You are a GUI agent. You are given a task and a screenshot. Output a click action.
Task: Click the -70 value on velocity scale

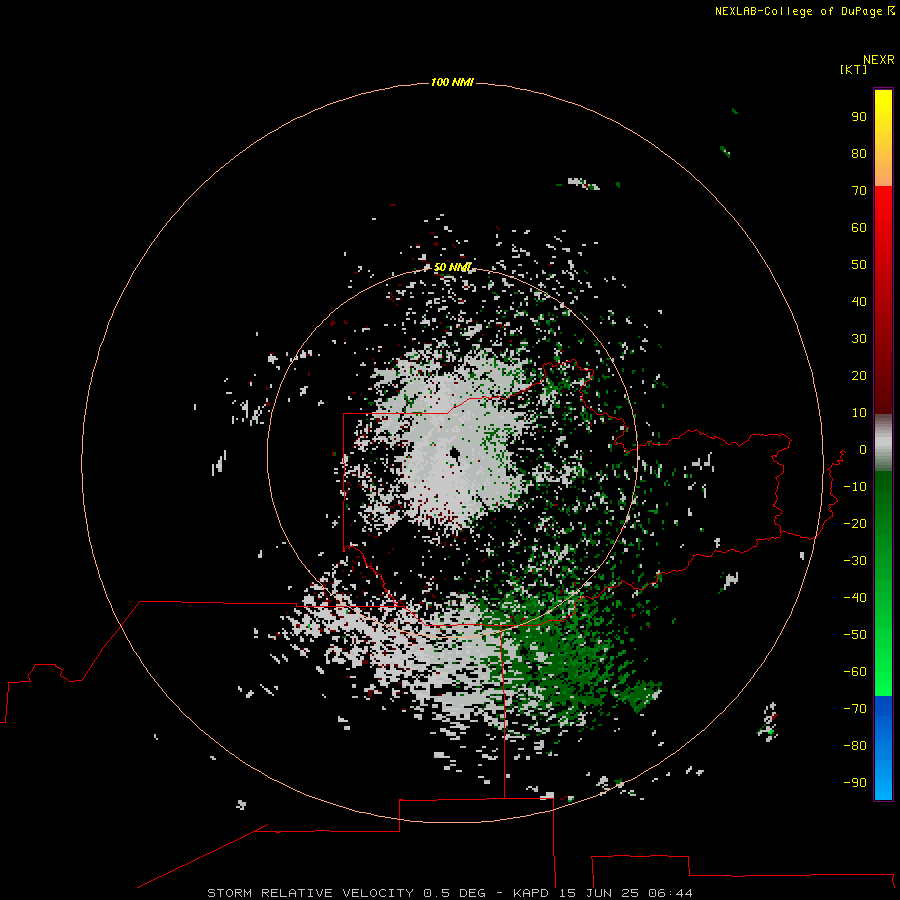[855, 709]
